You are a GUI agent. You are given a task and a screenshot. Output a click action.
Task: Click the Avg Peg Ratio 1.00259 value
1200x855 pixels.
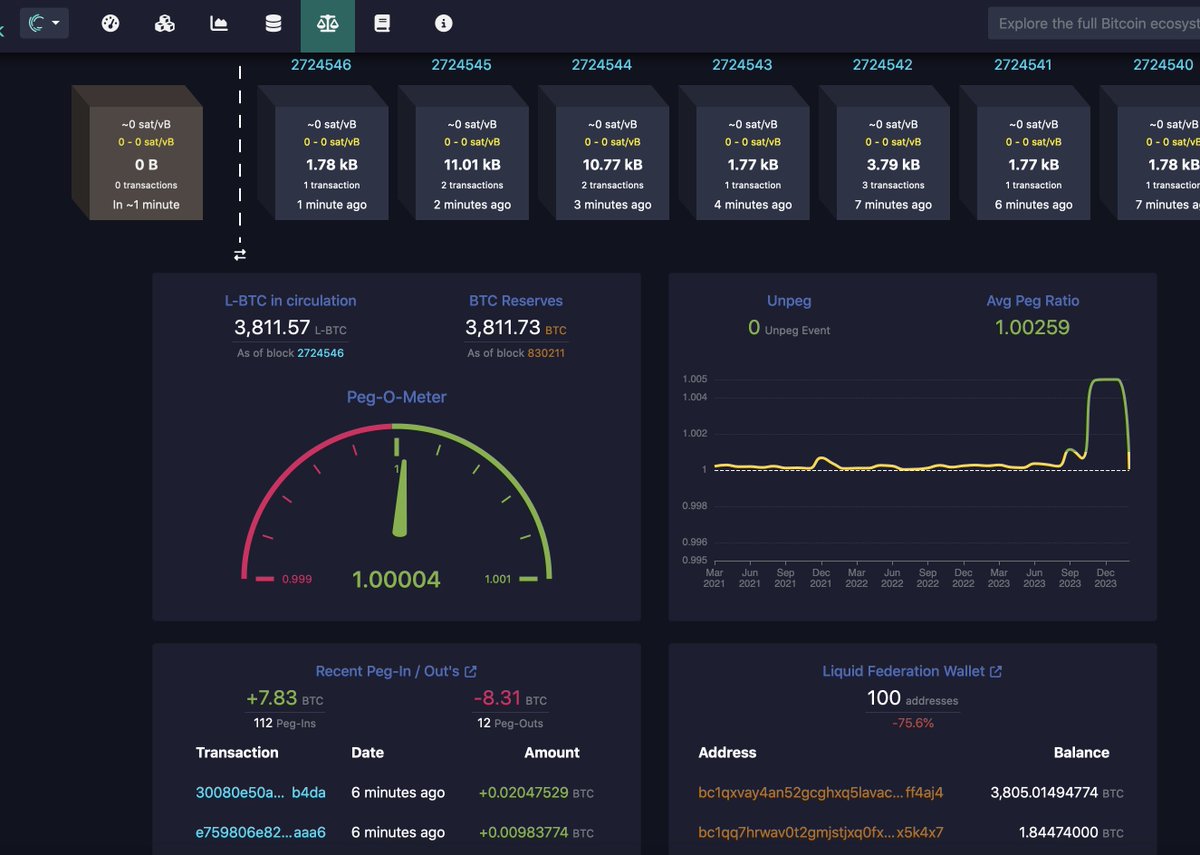(x=1032, y=327)
